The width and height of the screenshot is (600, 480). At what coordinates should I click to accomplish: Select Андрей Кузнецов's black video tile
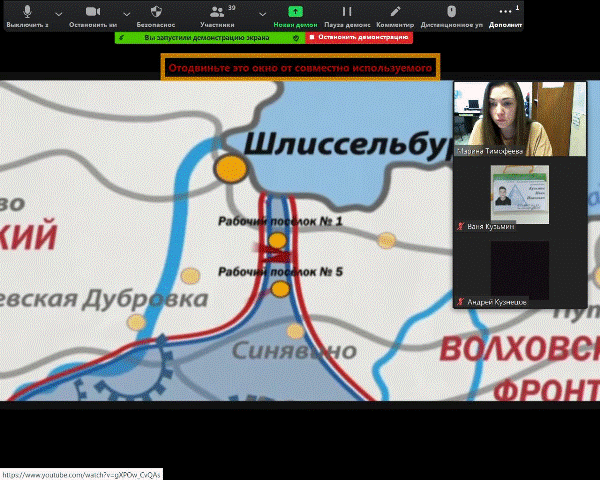[519, 268]
